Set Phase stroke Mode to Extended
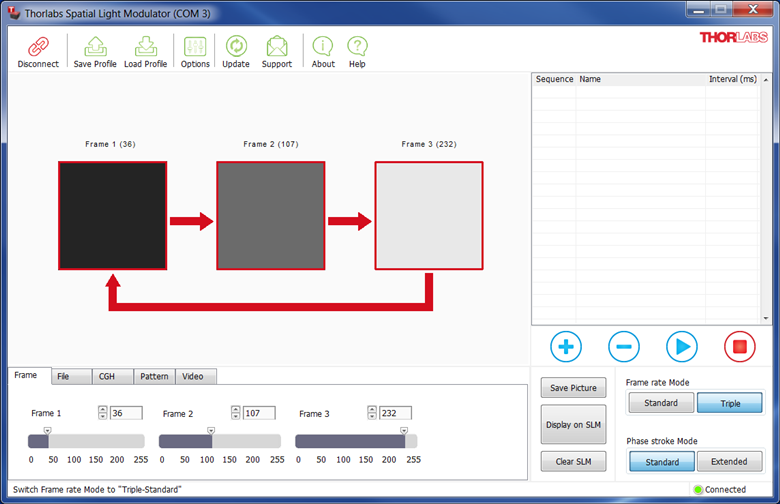This screenshot has width=780, height=504. pyautogui.click(x=729, y=461)
